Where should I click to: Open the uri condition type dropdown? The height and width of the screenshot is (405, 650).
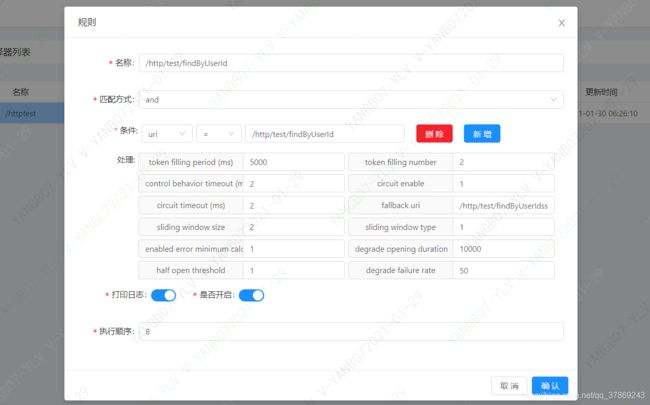[167, 134]
